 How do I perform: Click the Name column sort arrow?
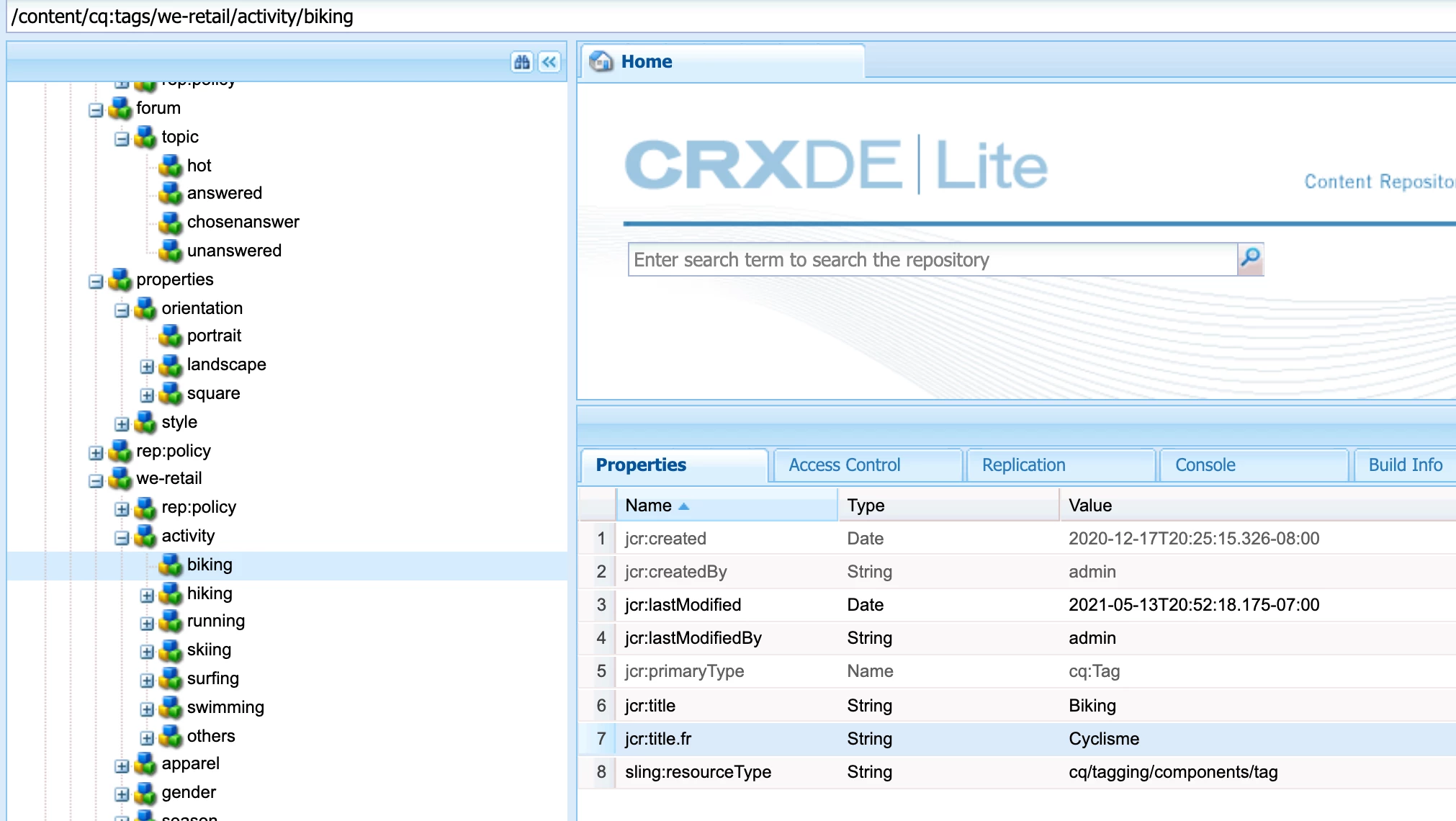pos(684,506)
